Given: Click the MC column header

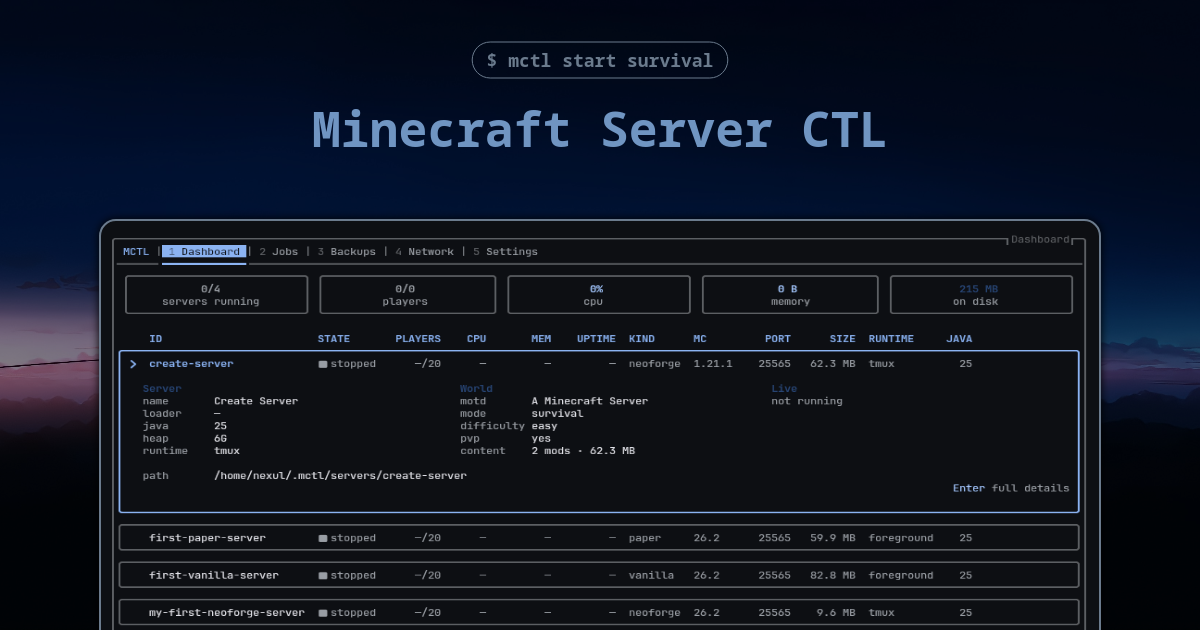Looking at the screenshot, I should [x=700, y=339].
